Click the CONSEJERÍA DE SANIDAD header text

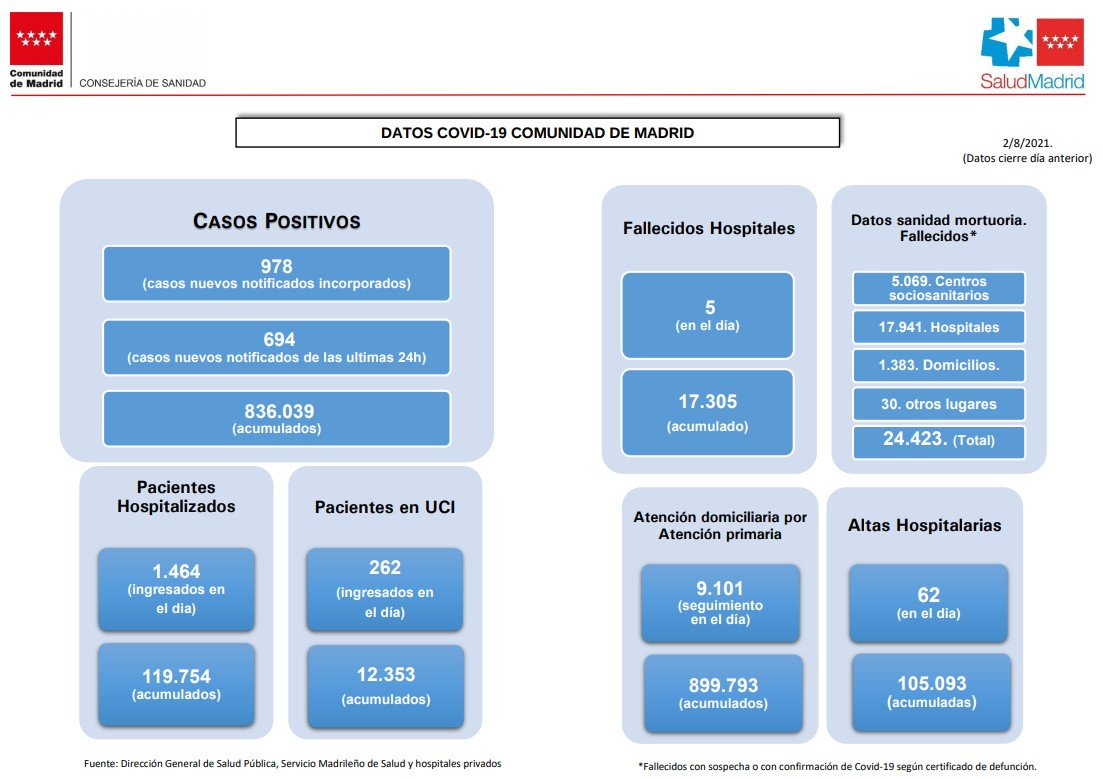pyautogui.click(x=143, y=83)
